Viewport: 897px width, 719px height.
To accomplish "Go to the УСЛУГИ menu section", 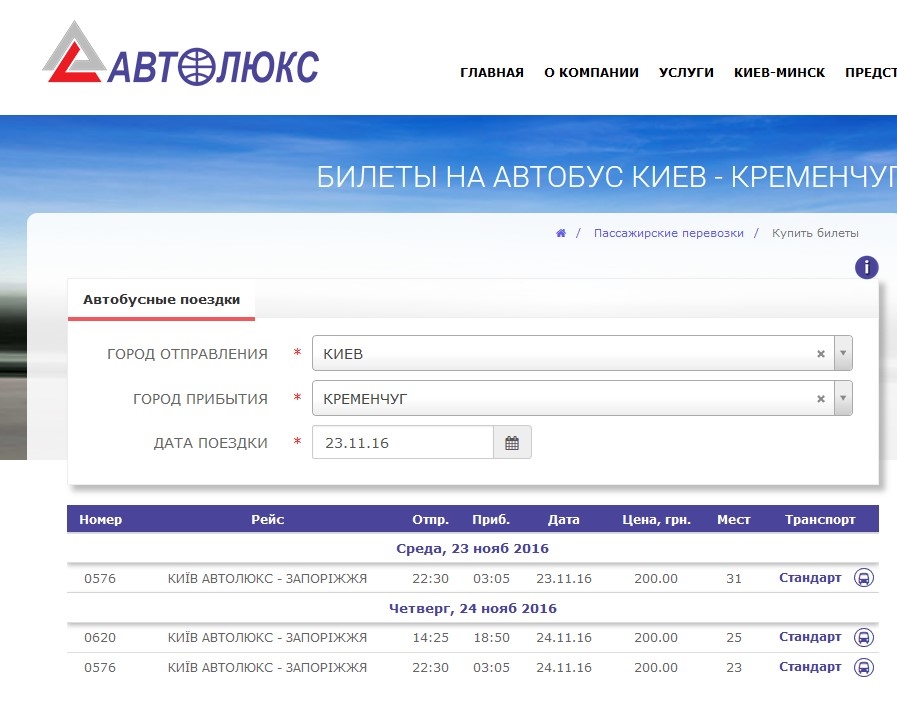I will [x=686, y=73].
